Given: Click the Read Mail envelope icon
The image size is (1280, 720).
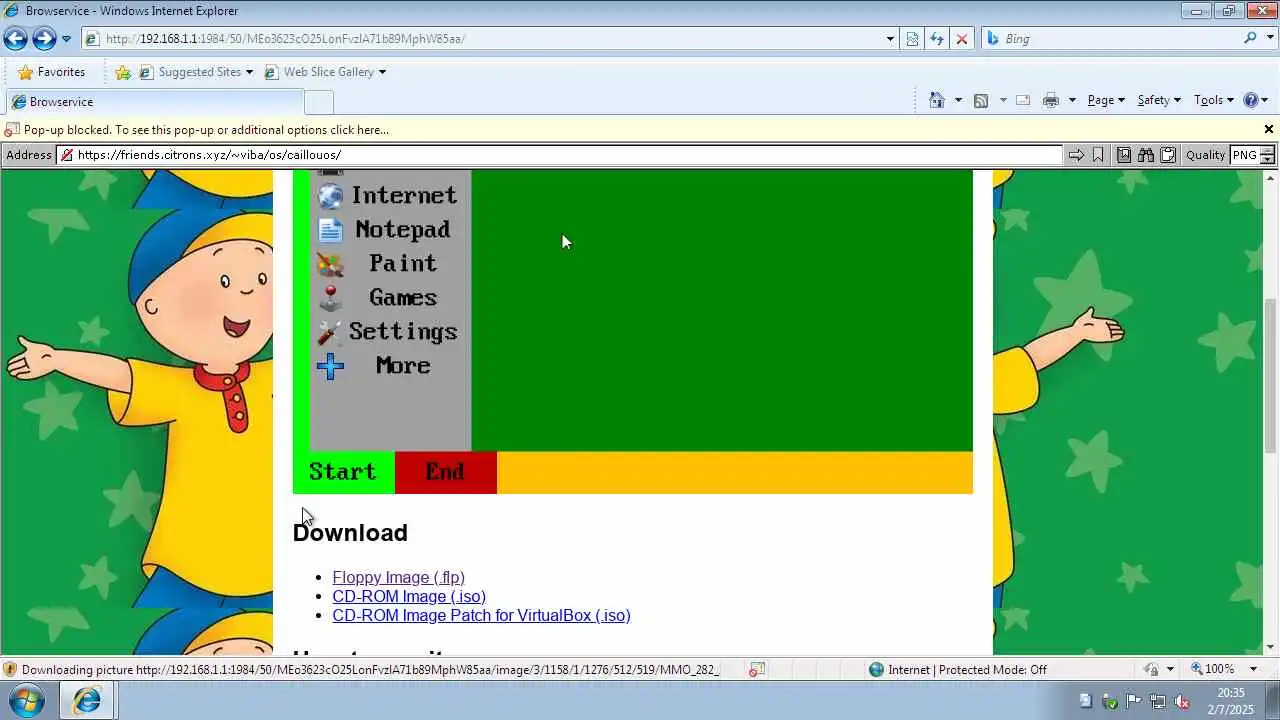Looking at the screenshot, I should click(1023, 100).
